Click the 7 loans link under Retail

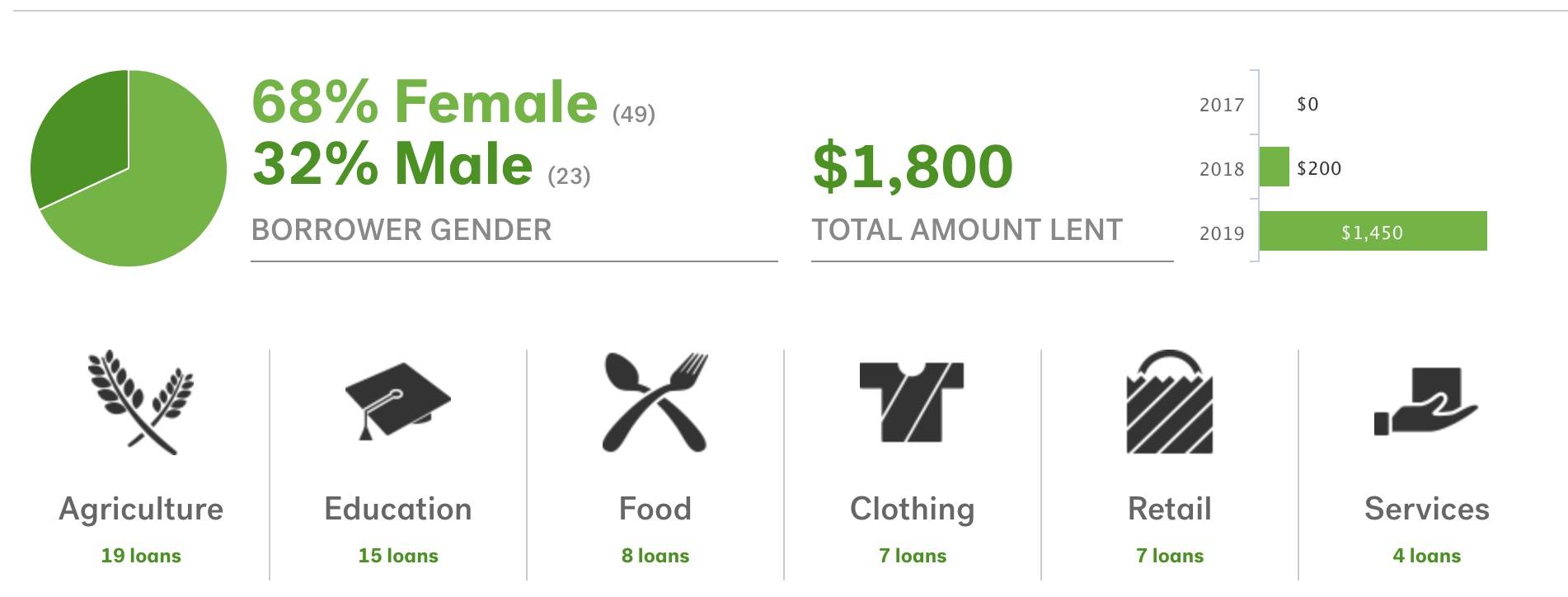pyautogui.click(x=1170, y=556)
